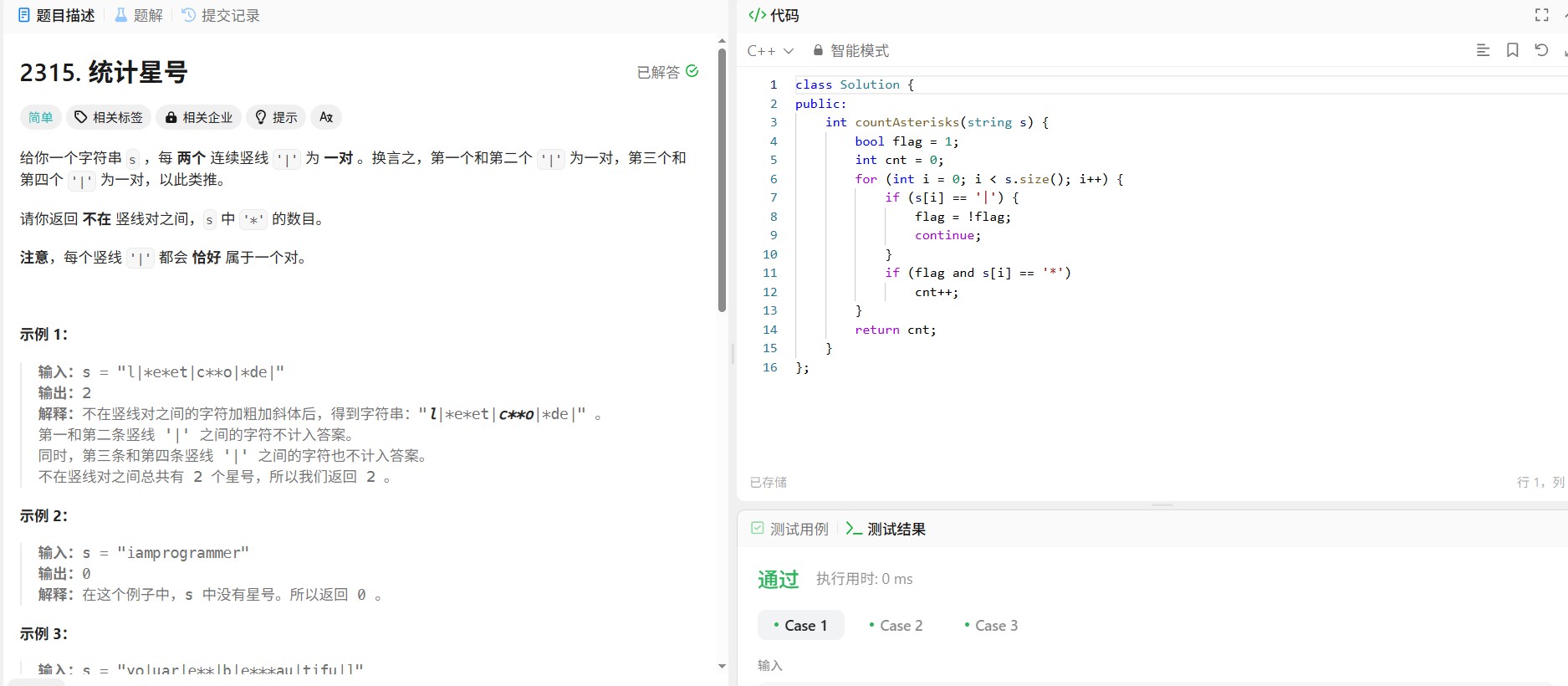Image resolution: width=1568 pixels, height=686 pixels.
Task: Click the scroll-down arrow of description panel
Action: pos(722,666)
